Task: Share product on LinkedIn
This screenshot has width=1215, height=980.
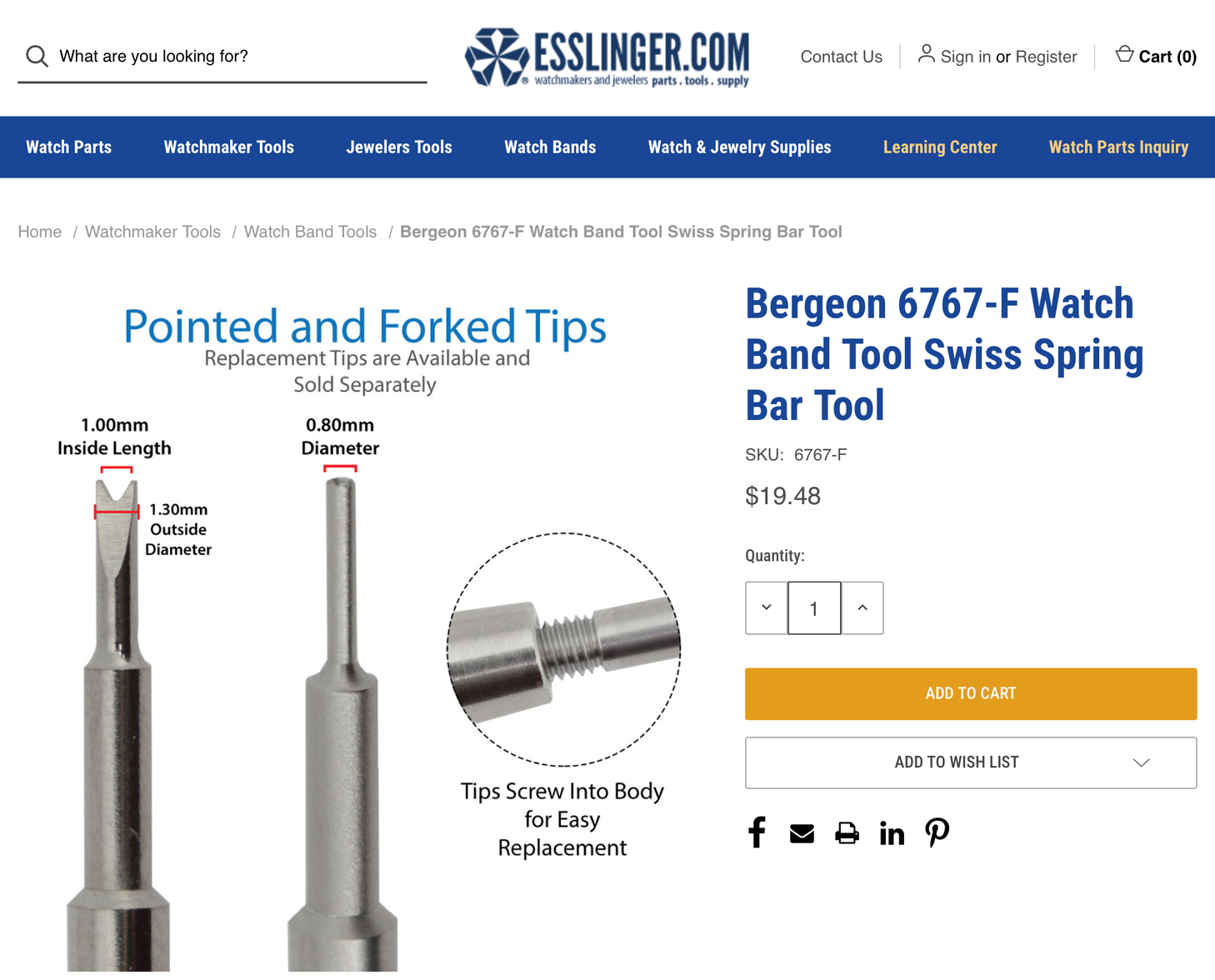Action: [x=892, y=832]
